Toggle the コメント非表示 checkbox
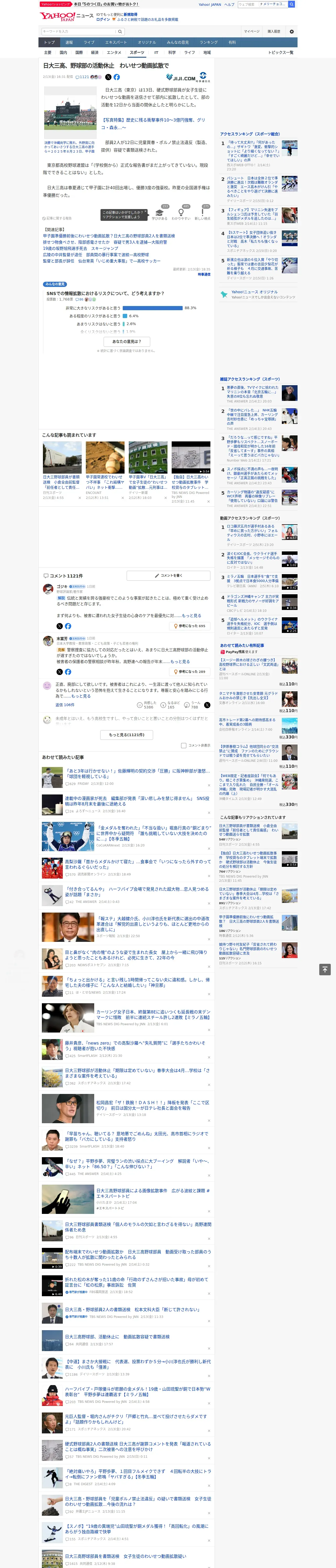Screen dimensions: 336x1568 183,745
